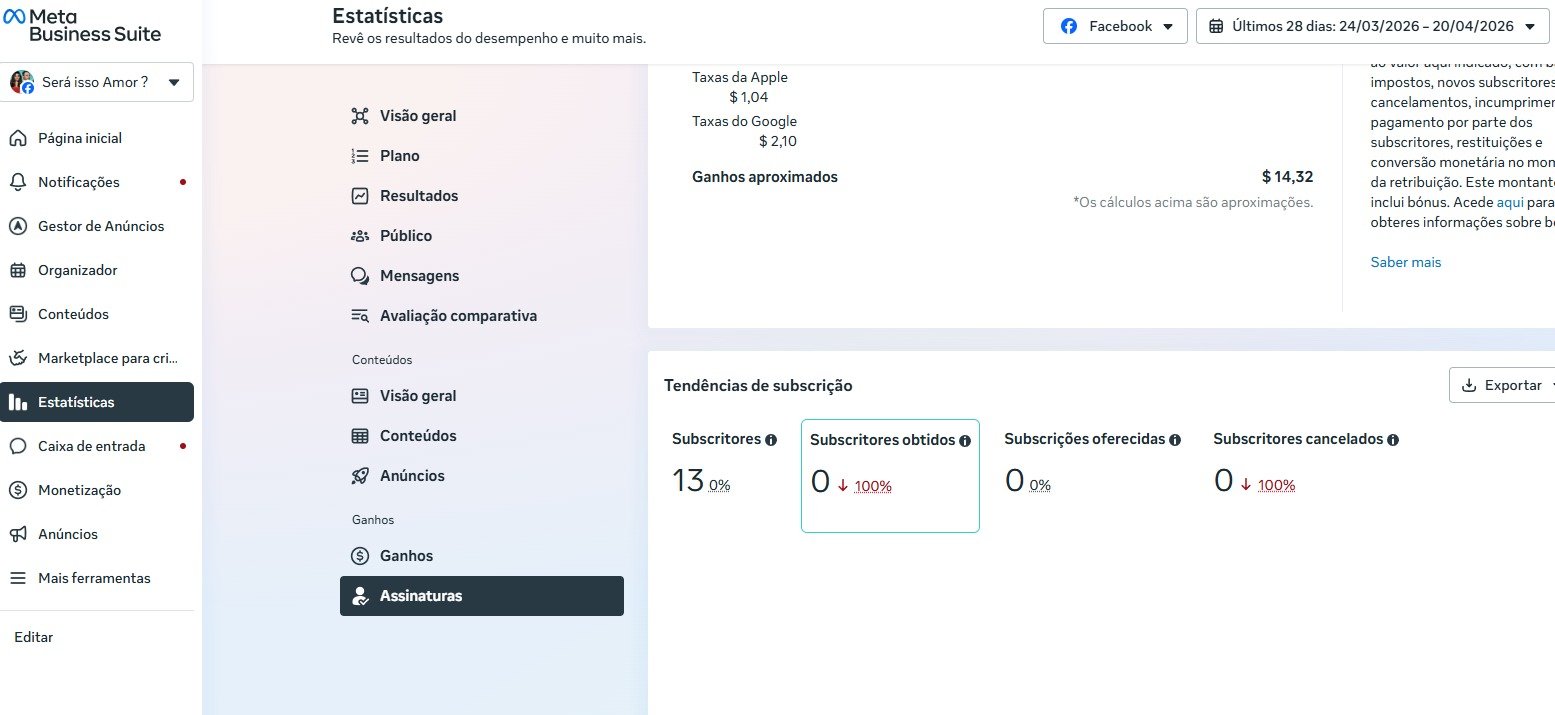This screenshot has height=715, width=1555.
Task: Go to Ganhos in the statistics menu
Action: (406, 556)
